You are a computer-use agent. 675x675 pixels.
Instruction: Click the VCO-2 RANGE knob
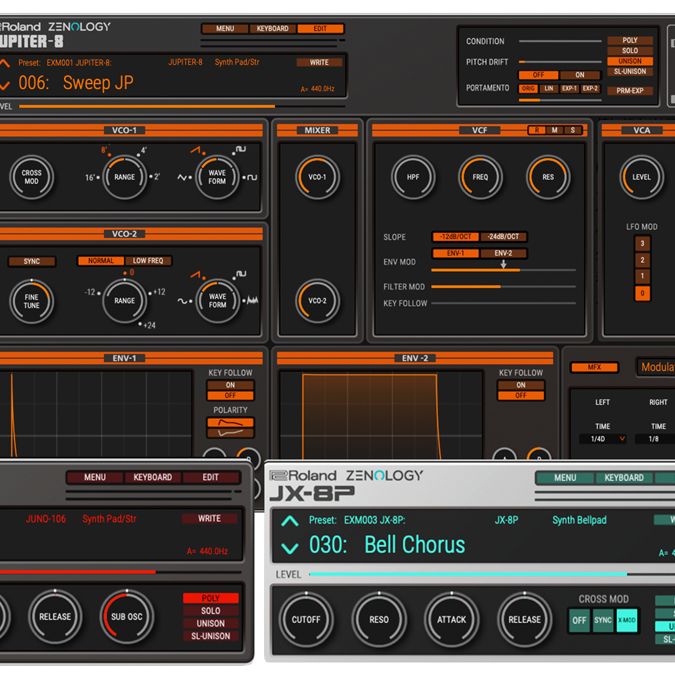tap(124, 301)
